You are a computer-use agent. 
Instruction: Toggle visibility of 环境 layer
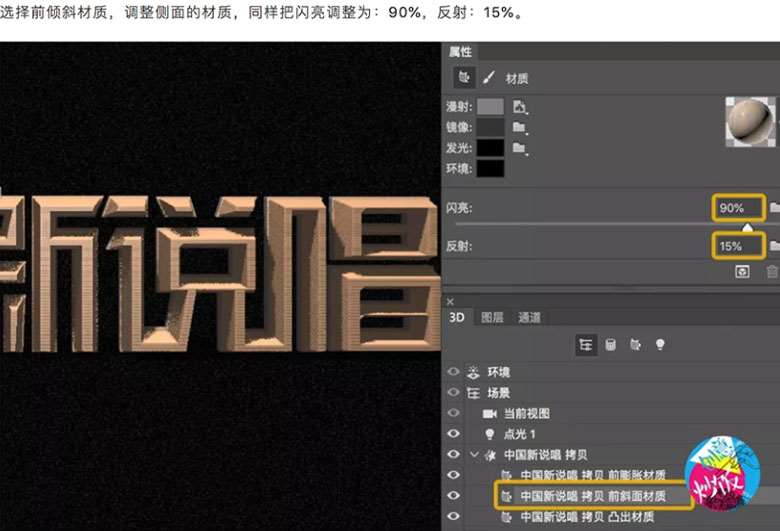[x=454, y=371]
